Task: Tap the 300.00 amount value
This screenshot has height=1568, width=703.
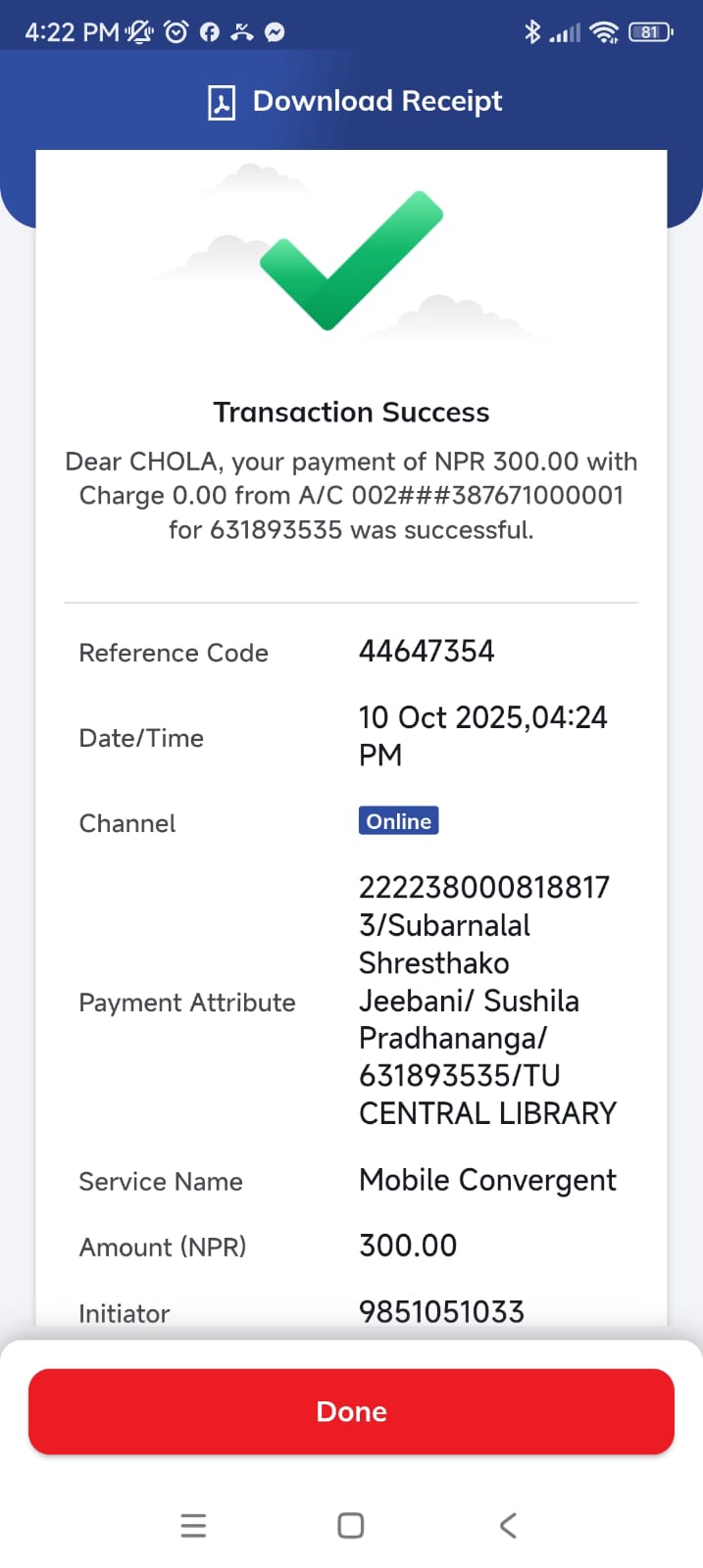Action: pos(408,1246)
